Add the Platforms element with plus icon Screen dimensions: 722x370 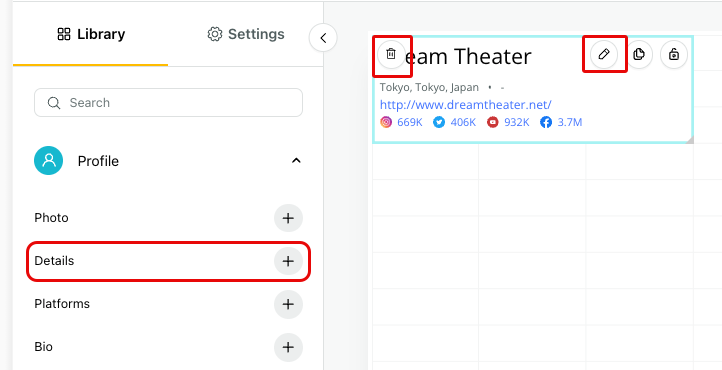pyautogui.click(x=288, y=304)
